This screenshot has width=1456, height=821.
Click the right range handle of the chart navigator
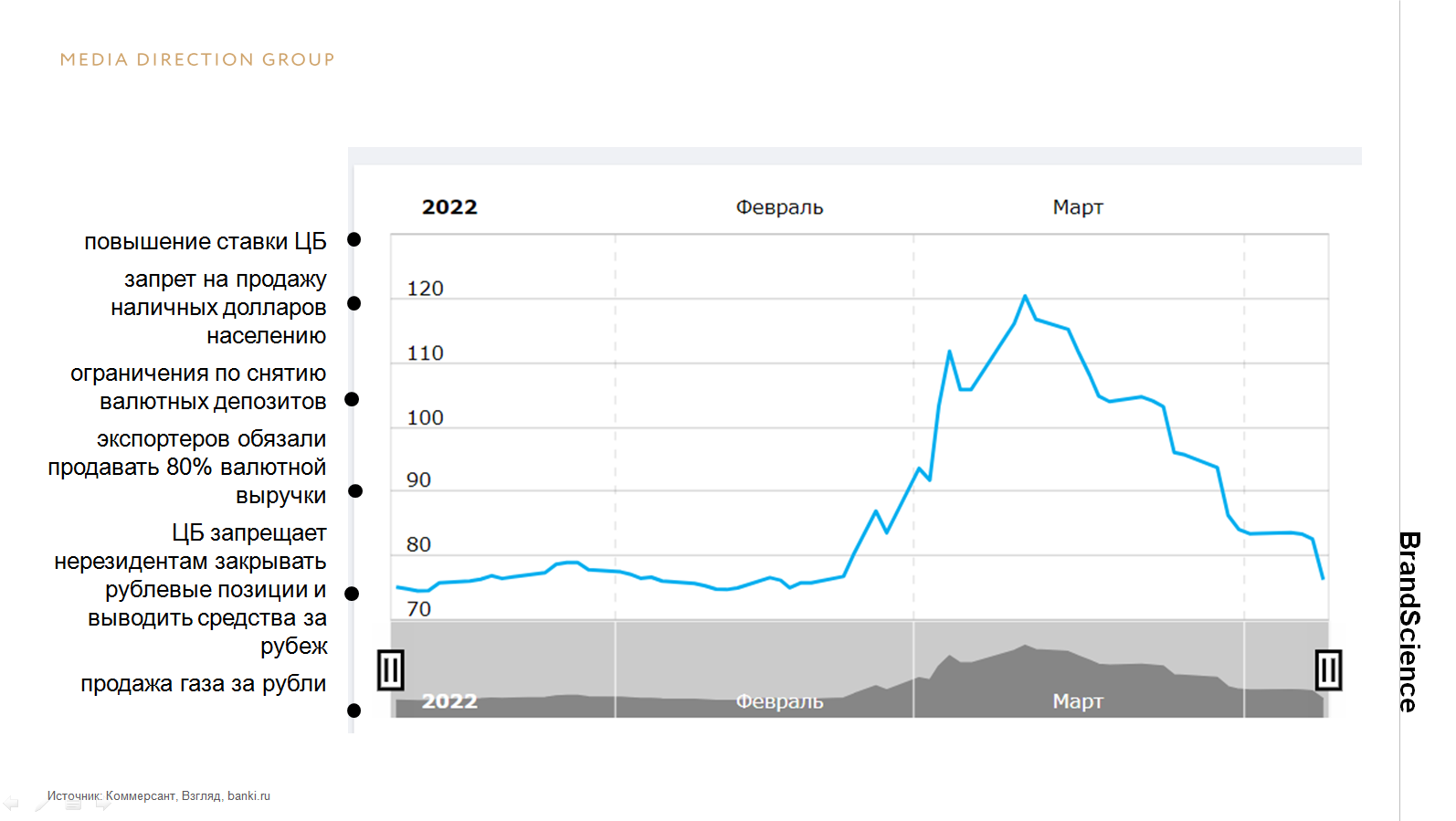[x=1328, y=670]
